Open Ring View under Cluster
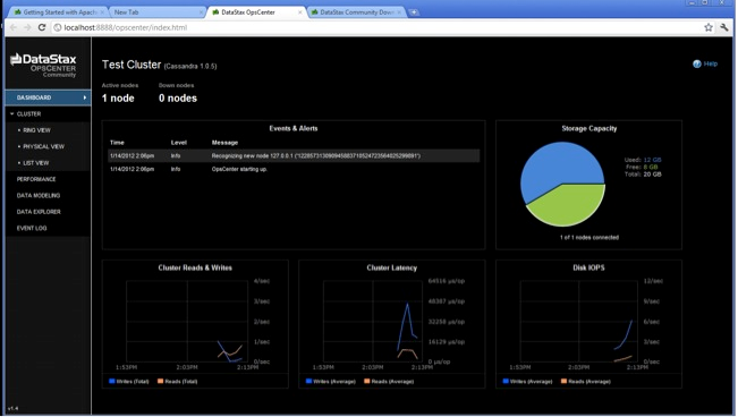This screenshot has height=417, width=738. (37, 130)
